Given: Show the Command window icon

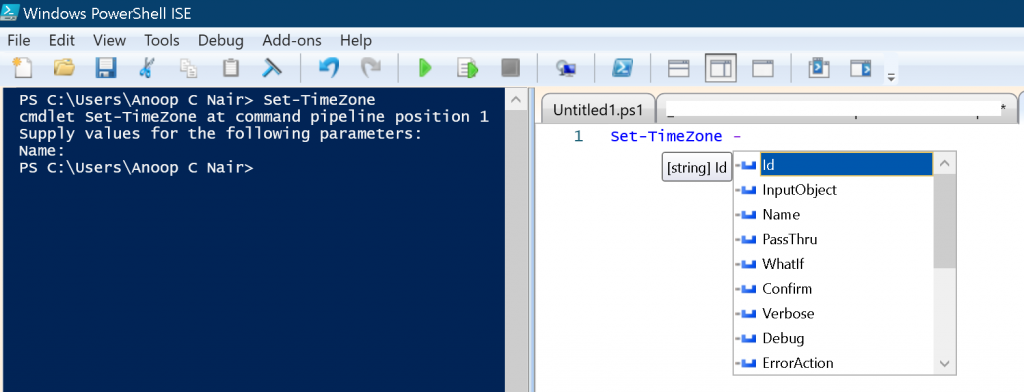Looking at the screenshot, I should coord(818,67).
